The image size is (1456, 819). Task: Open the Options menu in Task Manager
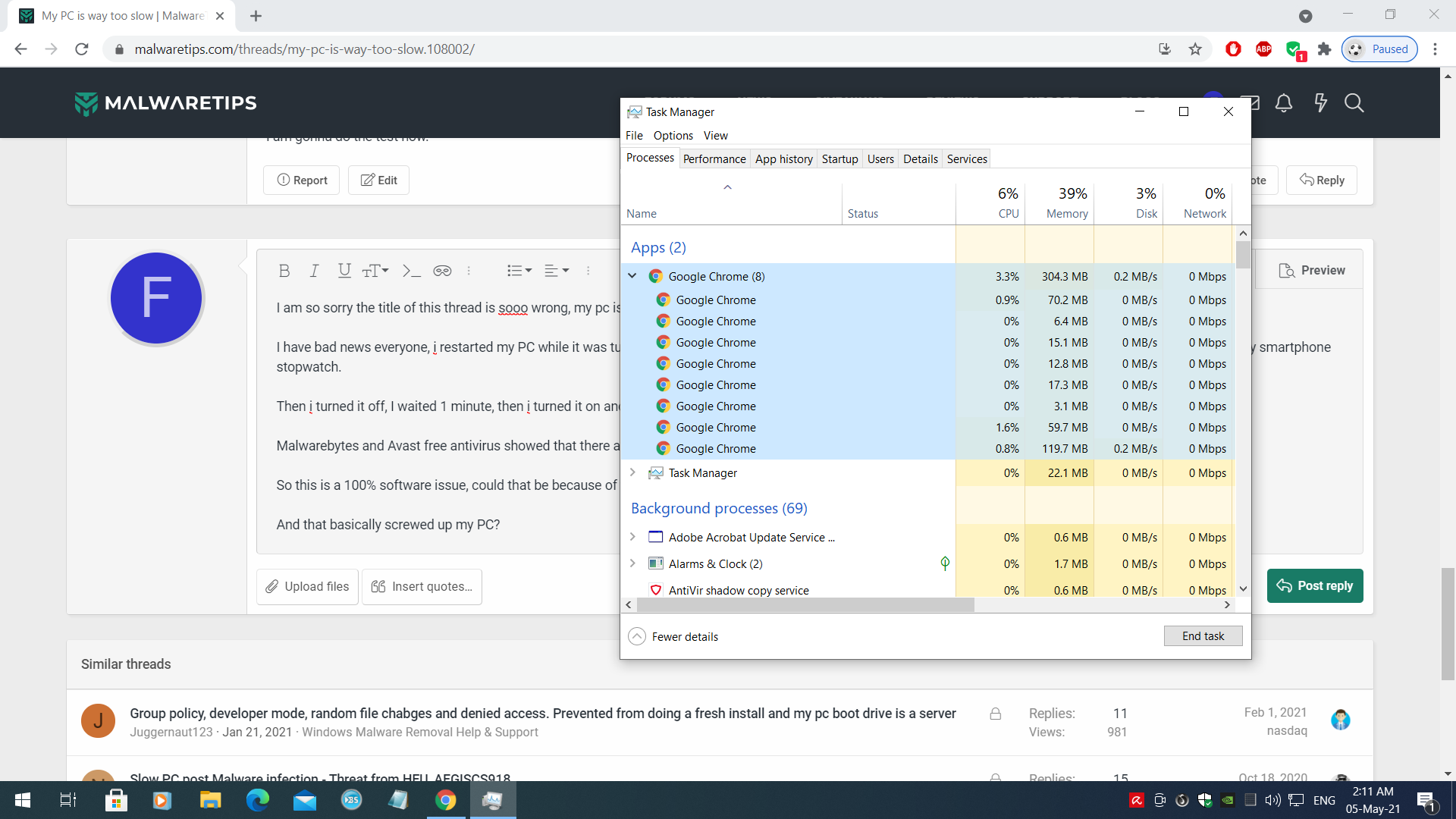click(x=673, y=136)
